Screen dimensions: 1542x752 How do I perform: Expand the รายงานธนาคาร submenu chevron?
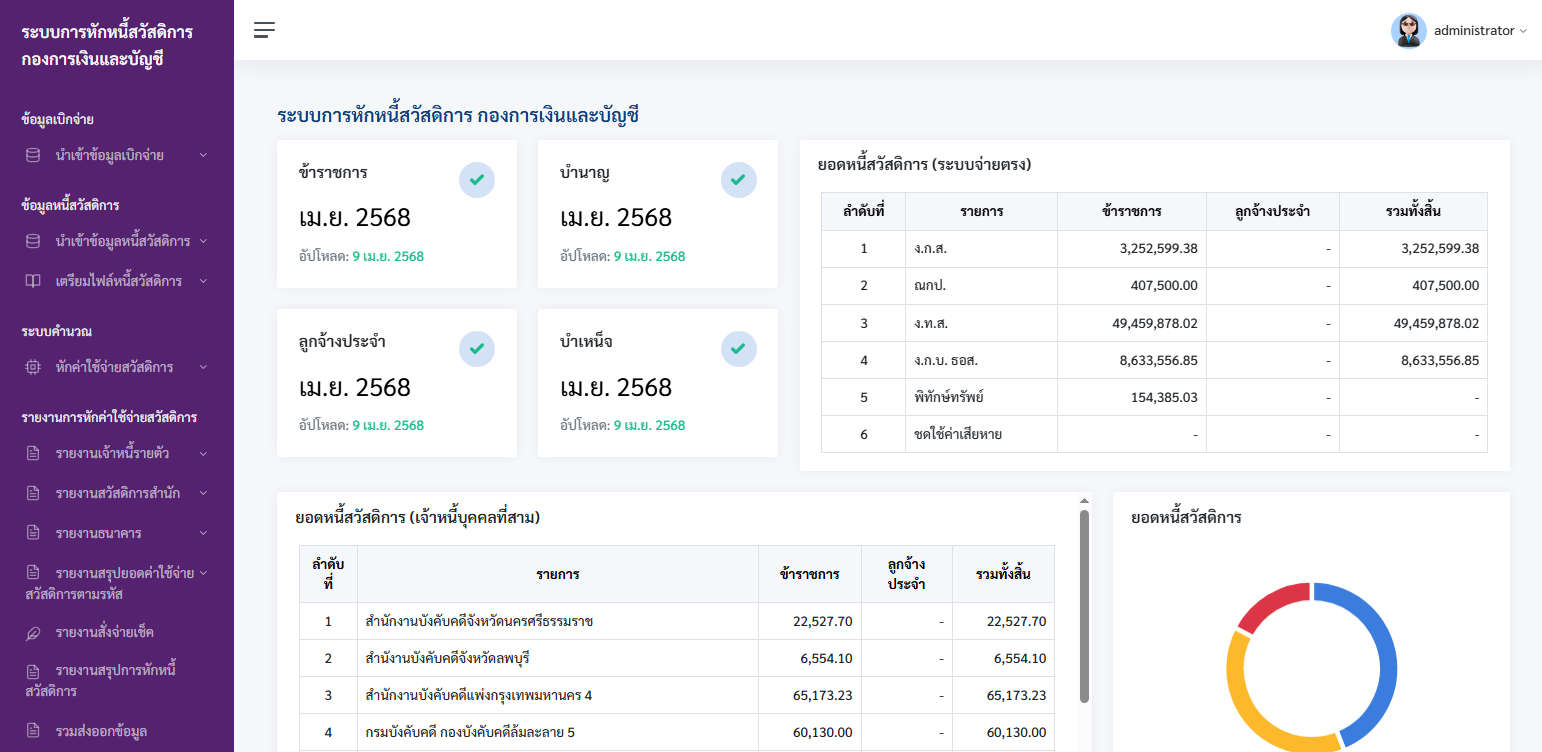pos(203,533)
